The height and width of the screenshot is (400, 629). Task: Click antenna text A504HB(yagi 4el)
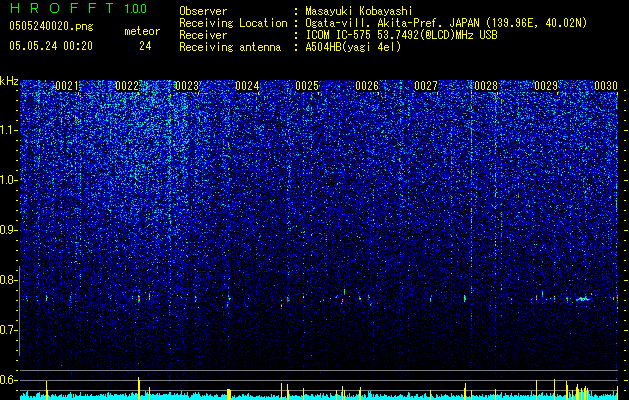click(353, 47)
